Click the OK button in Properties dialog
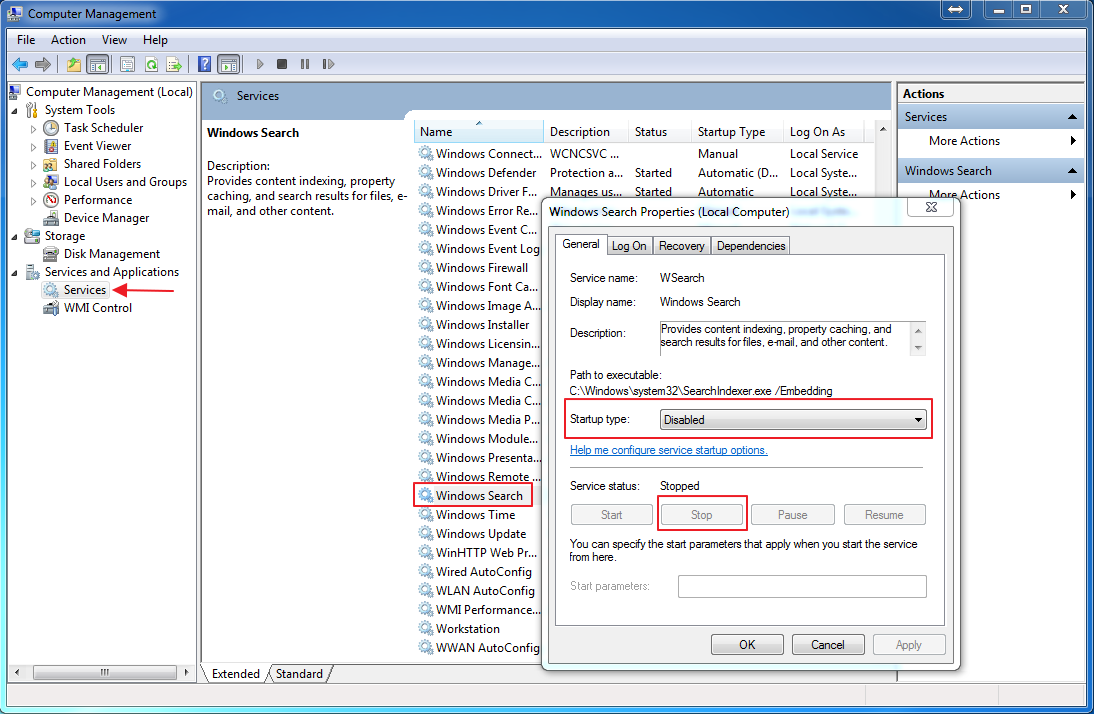 (x=747, y=645)
